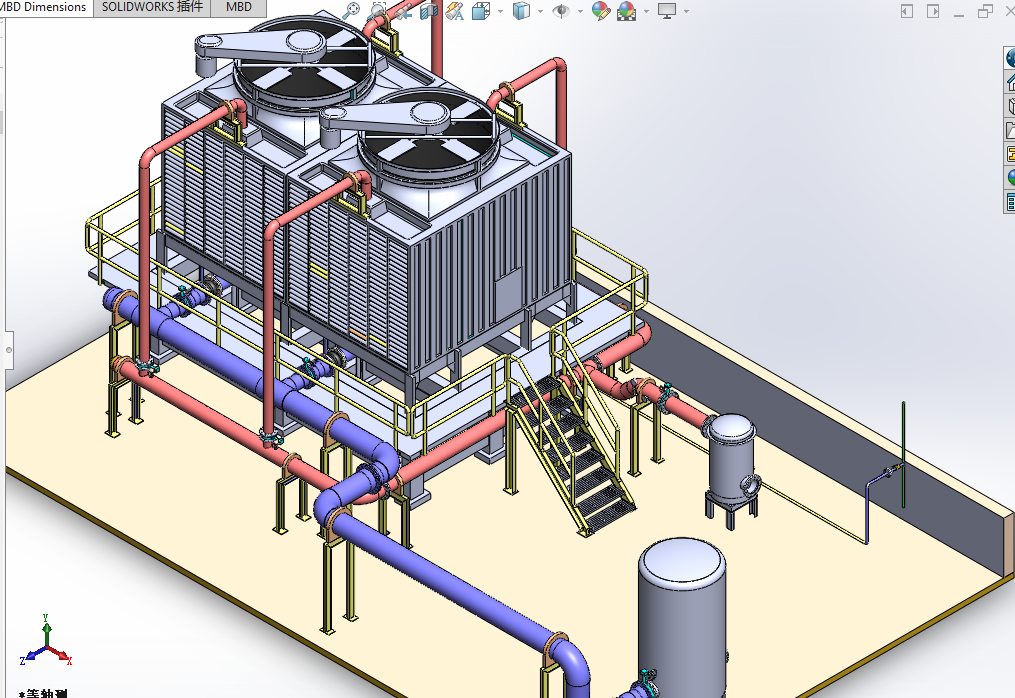
Task: Click the View Orientation cube icon
Action: point(480,11)
